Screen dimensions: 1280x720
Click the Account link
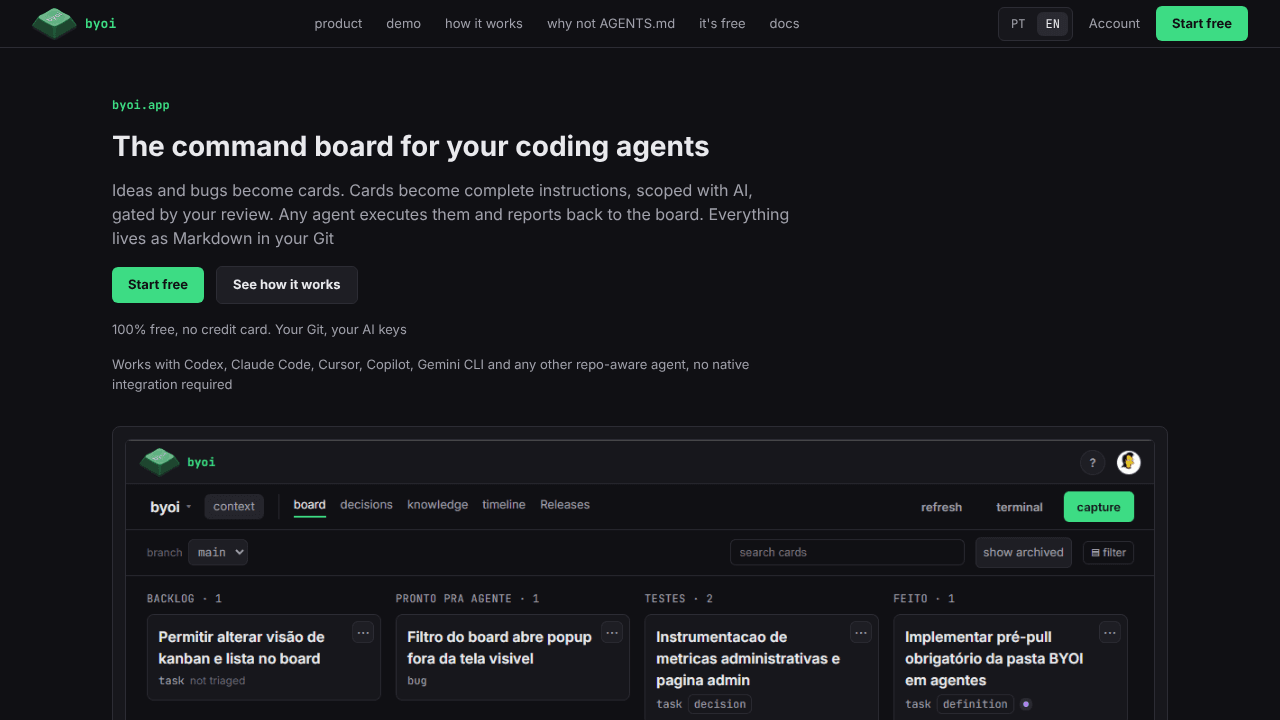[1114, 23]
